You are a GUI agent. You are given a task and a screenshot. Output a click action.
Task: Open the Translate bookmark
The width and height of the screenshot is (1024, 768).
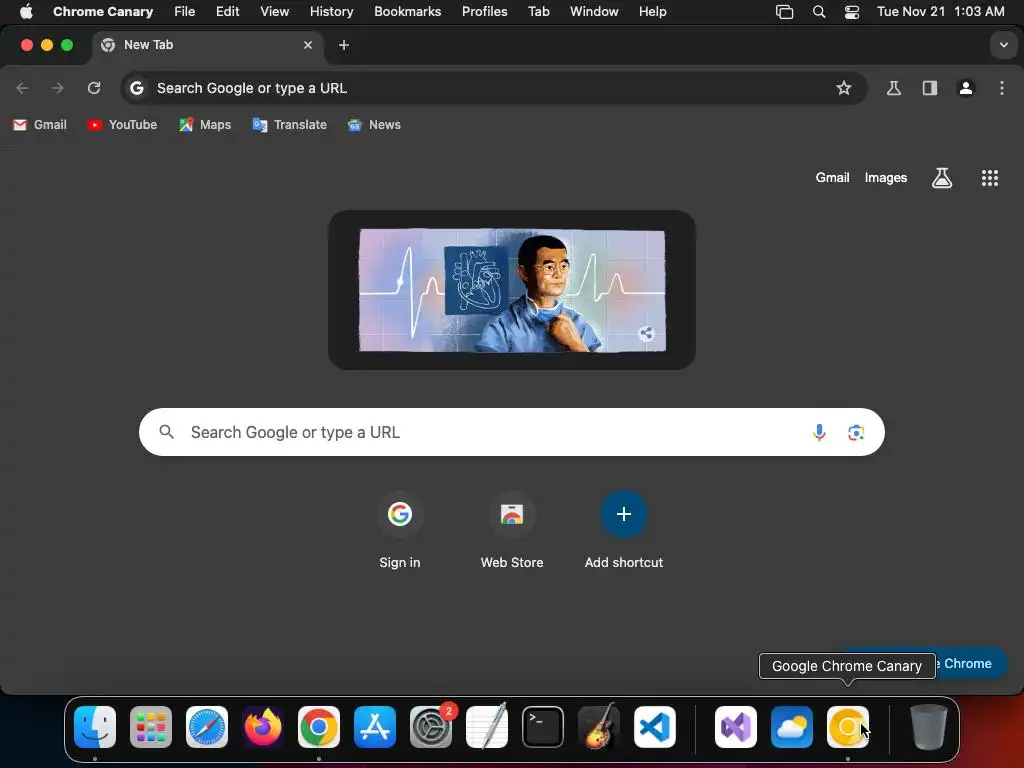click(x=289, y=125)
